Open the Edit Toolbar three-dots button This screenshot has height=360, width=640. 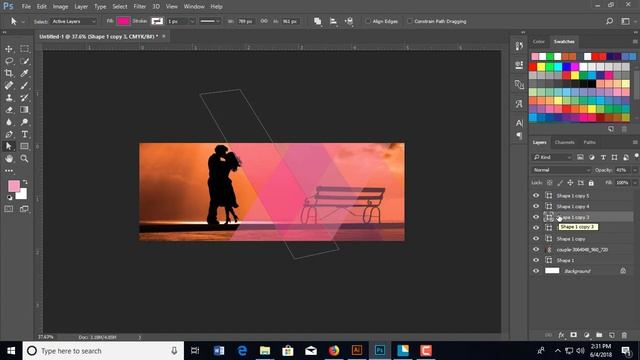(x=9, y=171)
